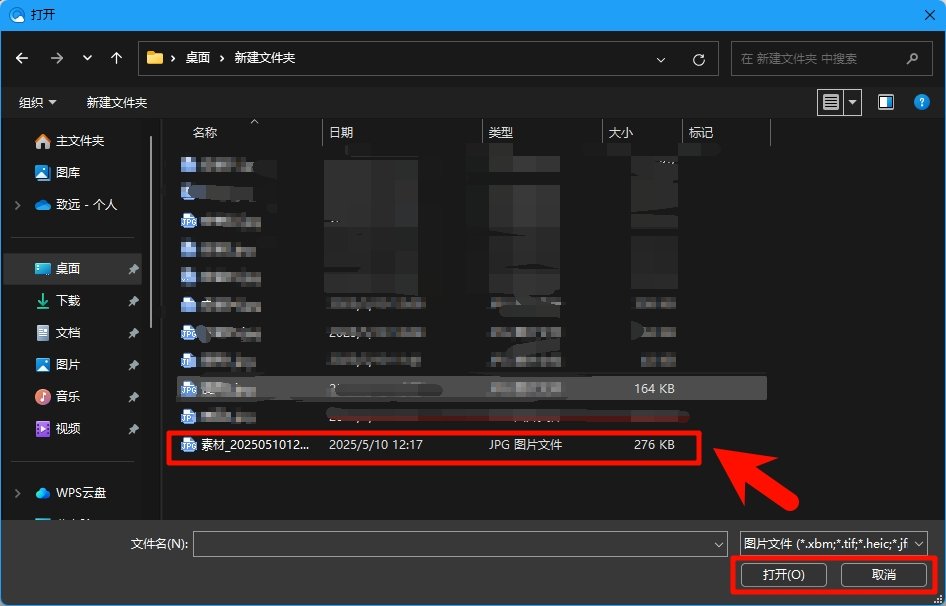
Task: Open the Help question mark icon
Action: (920, 101)
